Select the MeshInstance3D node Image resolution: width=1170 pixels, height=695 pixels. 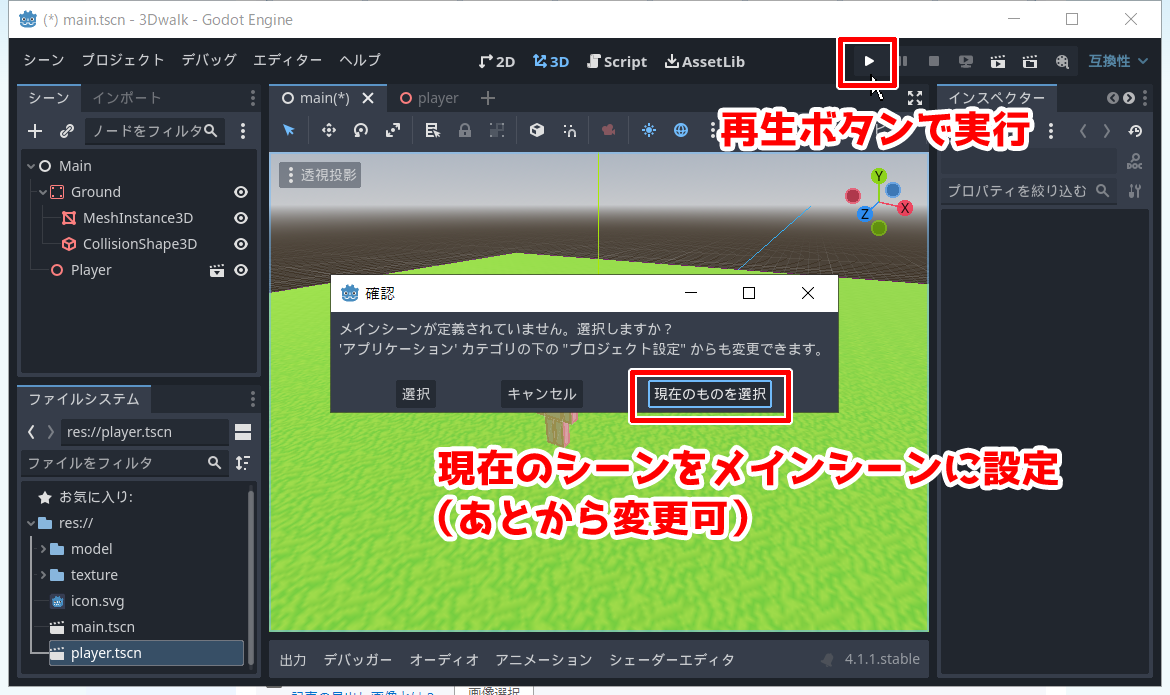tap(137, 218)
